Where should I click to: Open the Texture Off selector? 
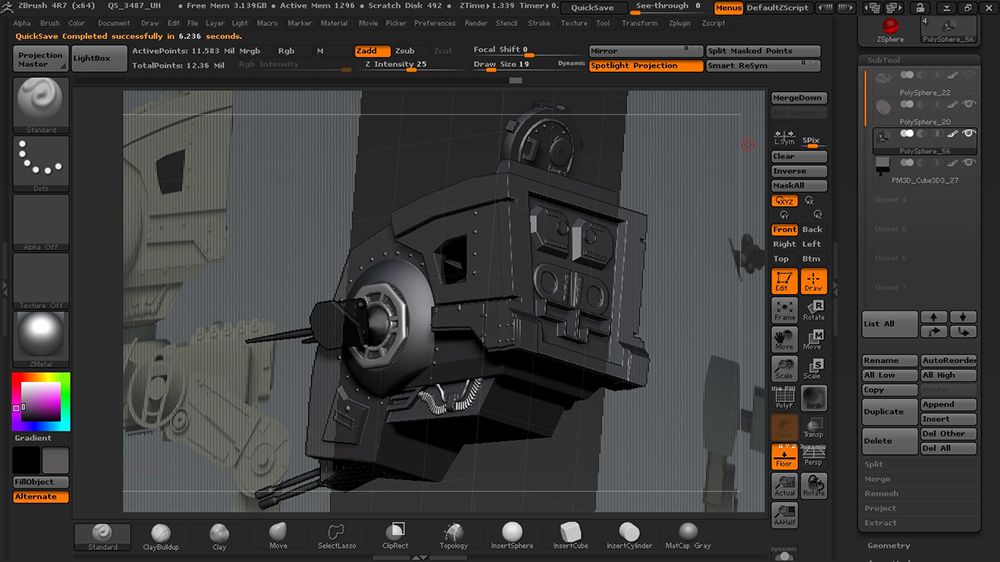click(41, 281)
